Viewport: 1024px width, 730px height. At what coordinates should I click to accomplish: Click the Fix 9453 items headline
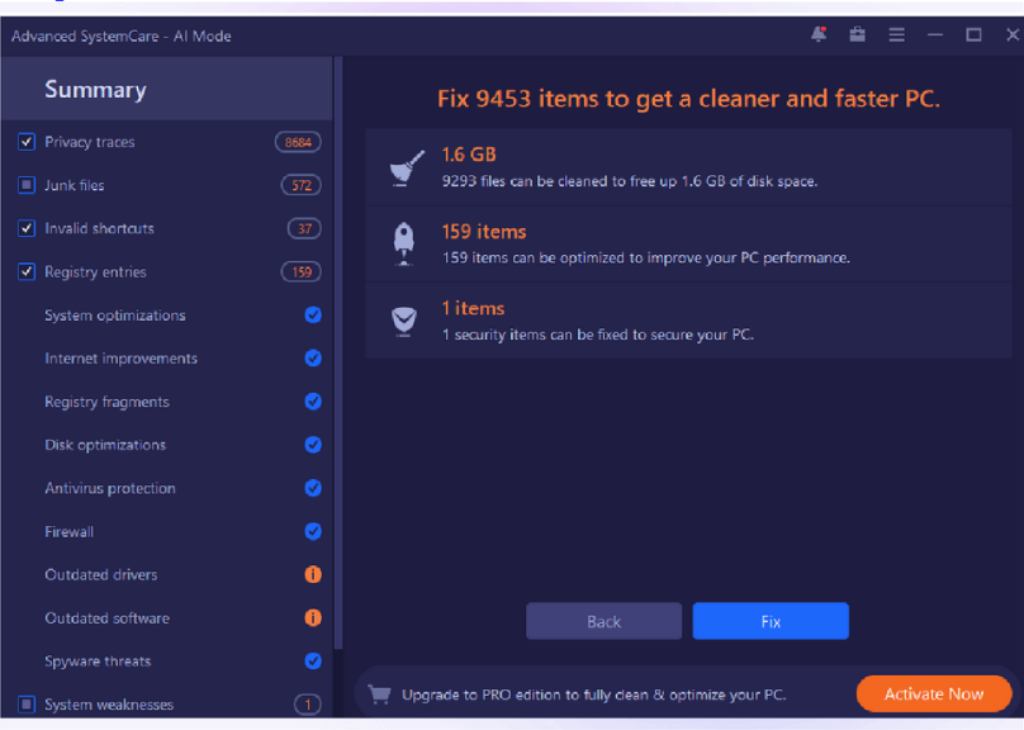(x=688, y=99)
